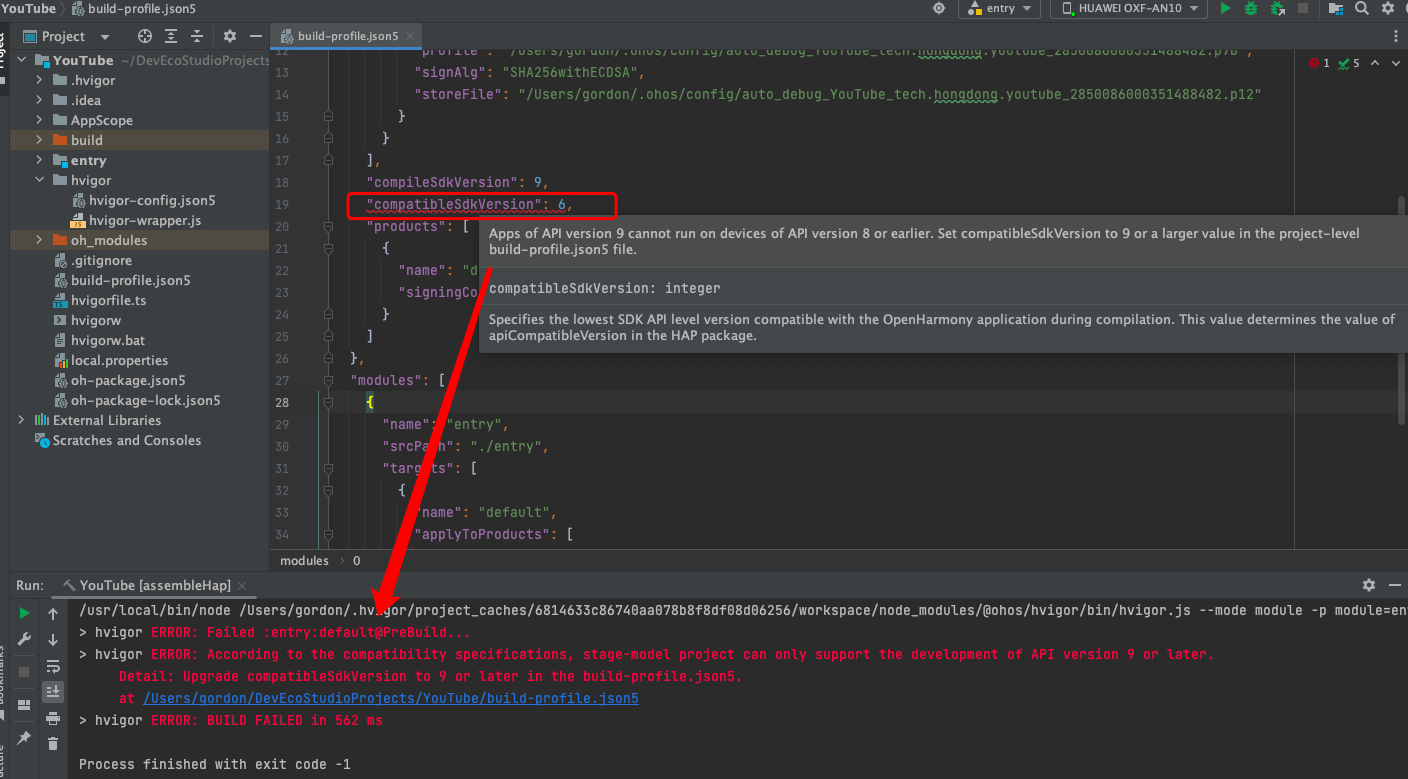Collapse the hvigor folder
The image size is (1408, 779).
(x=39, y=180)
